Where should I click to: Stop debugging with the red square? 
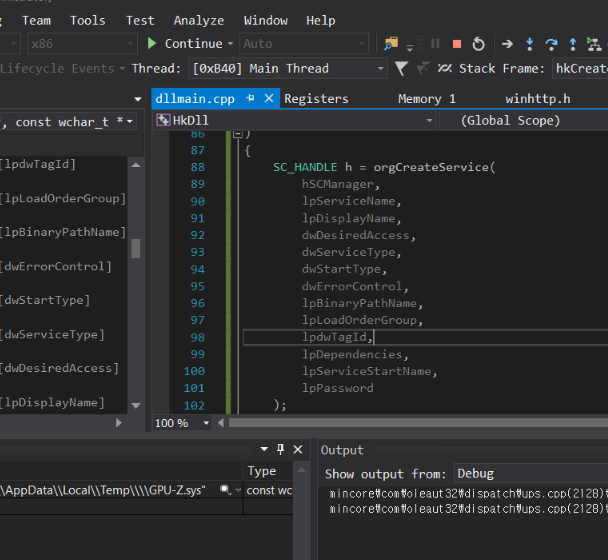click(x=457, y=44)
